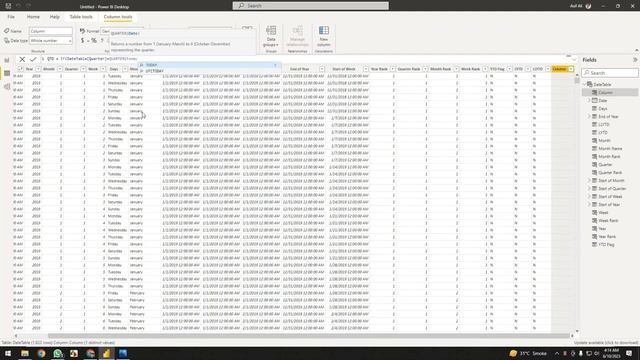Open the Year Rank column filter dropdown
Viewport: 640px width, 360px height.
tap(393, 69)
